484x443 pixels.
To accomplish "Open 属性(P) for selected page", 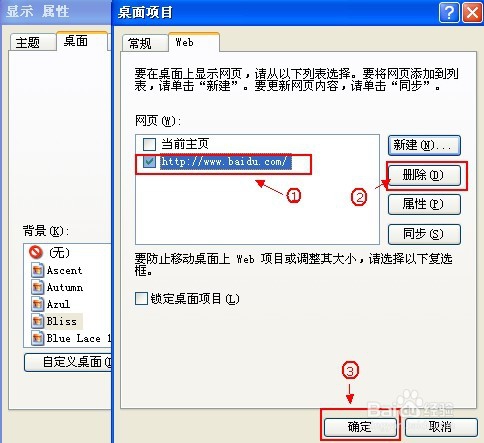I will [x=424, y=204].
